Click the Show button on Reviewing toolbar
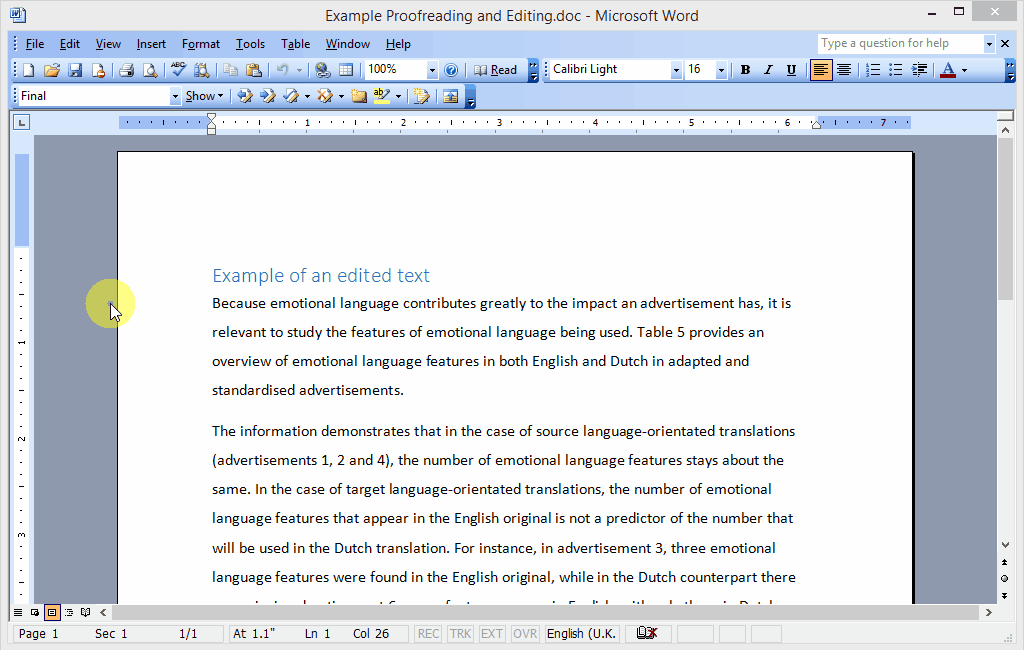This screenshot has height=650, width=1024. tap(204, 96)
